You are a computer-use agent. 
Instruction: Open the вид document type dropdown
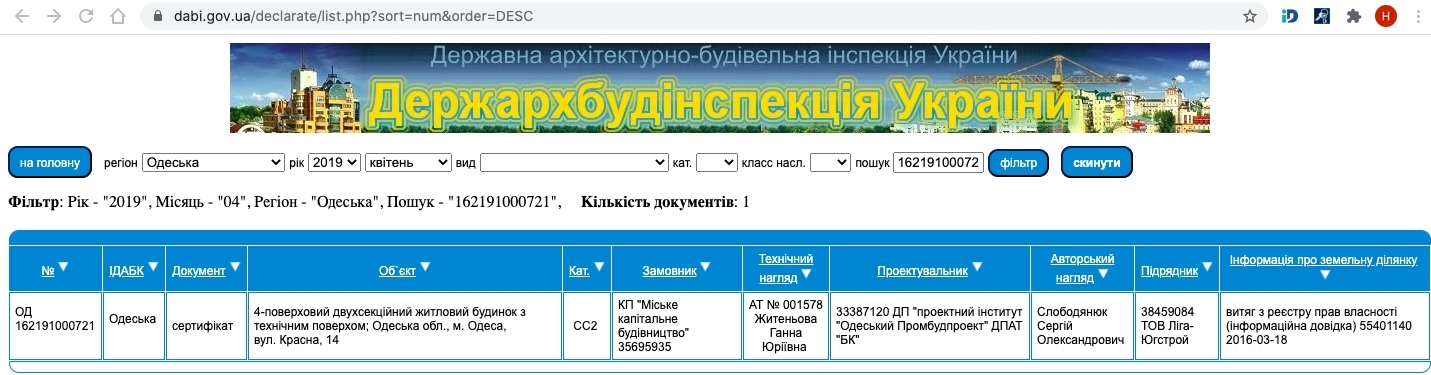574,162
